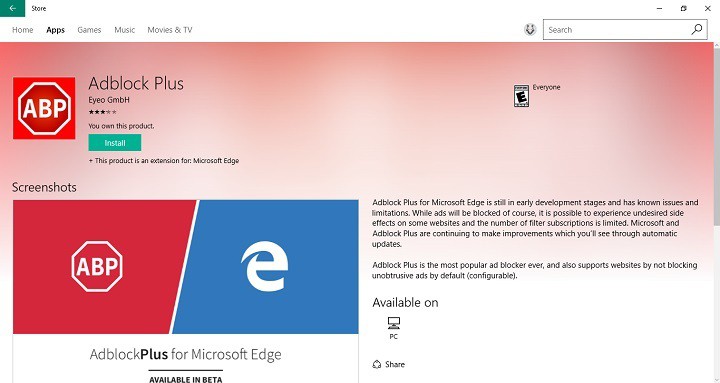
Task: Switch to the Music tab
Action: (124, 30)
